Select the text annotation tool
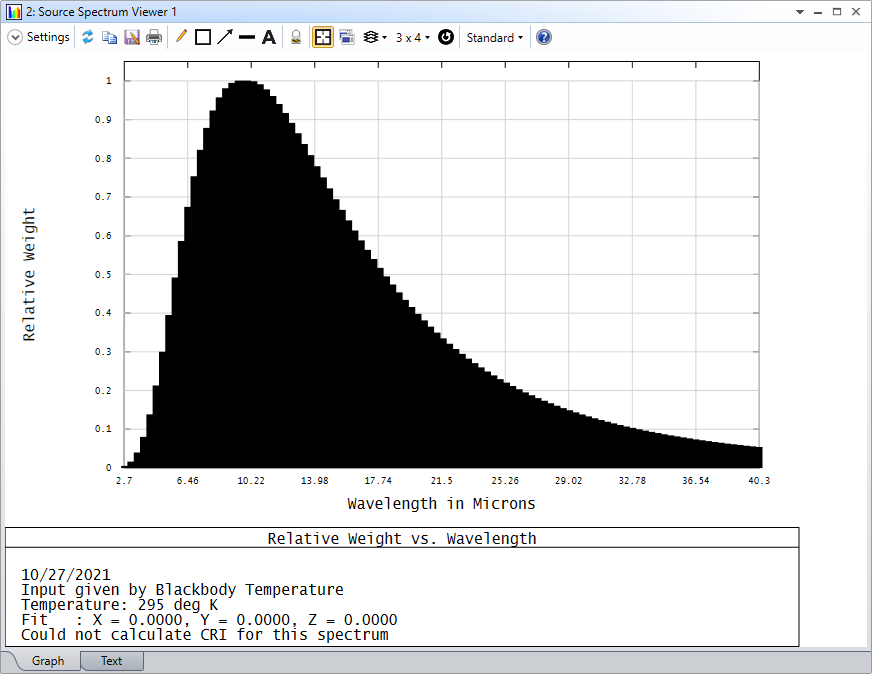The height and width of the screenshot is (674, 872). coord(269,37)
